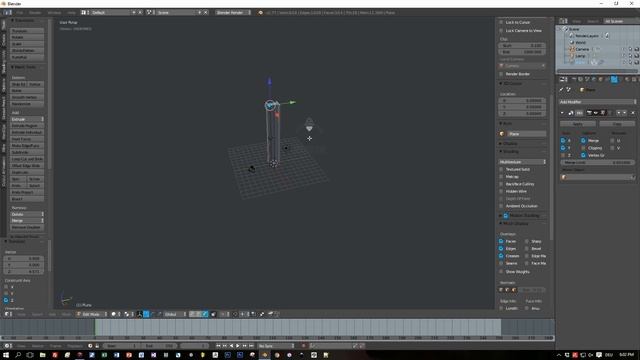This screenshot has height=360, width=640.
Task: Click the 3D View editor type icon
Action: tap(8, 314)
